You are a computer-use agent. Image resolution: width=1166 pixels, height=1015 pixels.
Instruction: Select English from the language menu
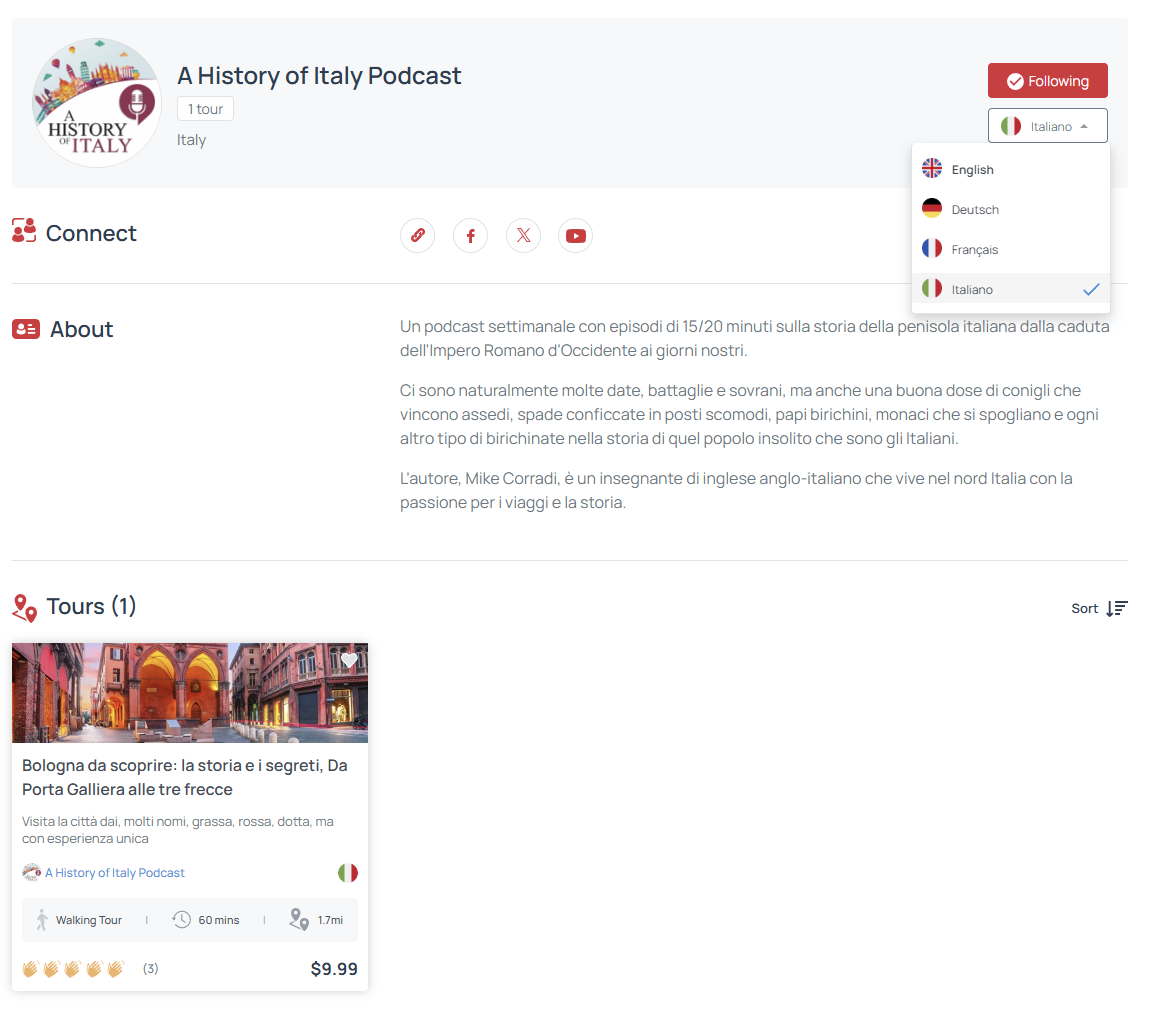[1011, 170]
